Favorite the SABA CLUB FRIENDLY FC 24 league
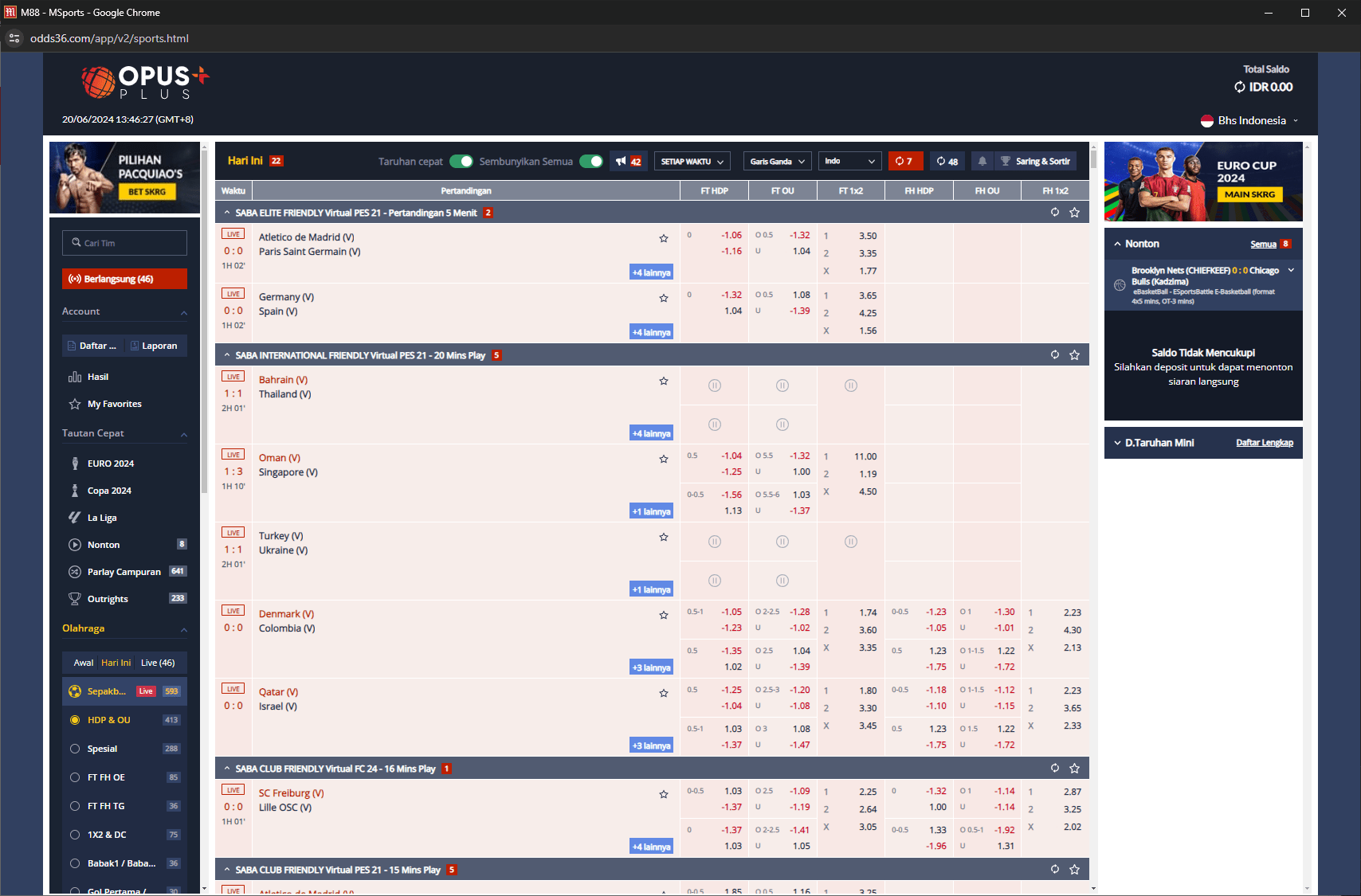The height and width of the screenshot is (896, 1361). (x=1074, y=769)
